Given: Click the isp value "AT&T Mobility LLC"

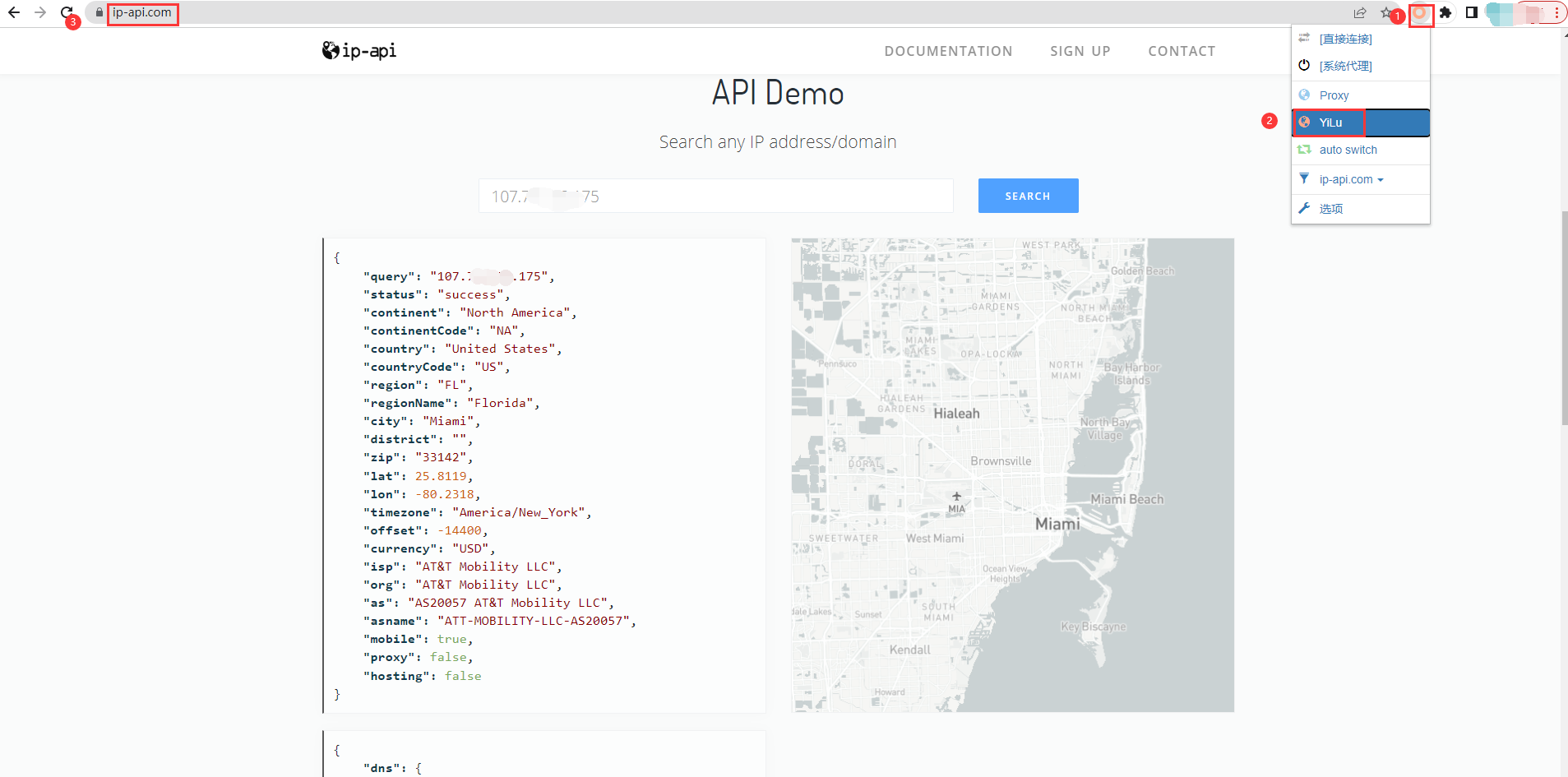Looking at the screenshot, I should coord(485,567).
